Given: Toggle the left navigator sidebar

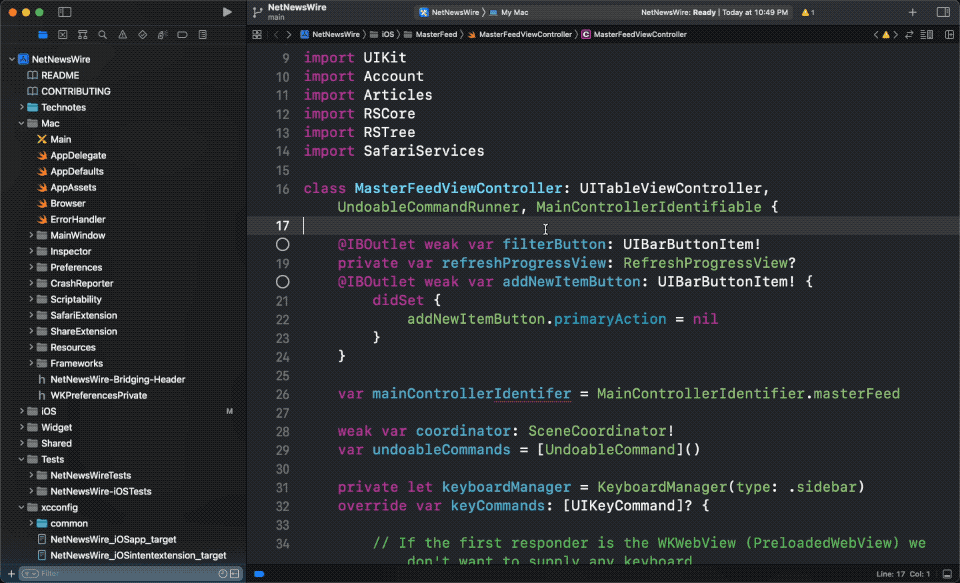Looking at the screenshot, I should click(x=64, y=12).
